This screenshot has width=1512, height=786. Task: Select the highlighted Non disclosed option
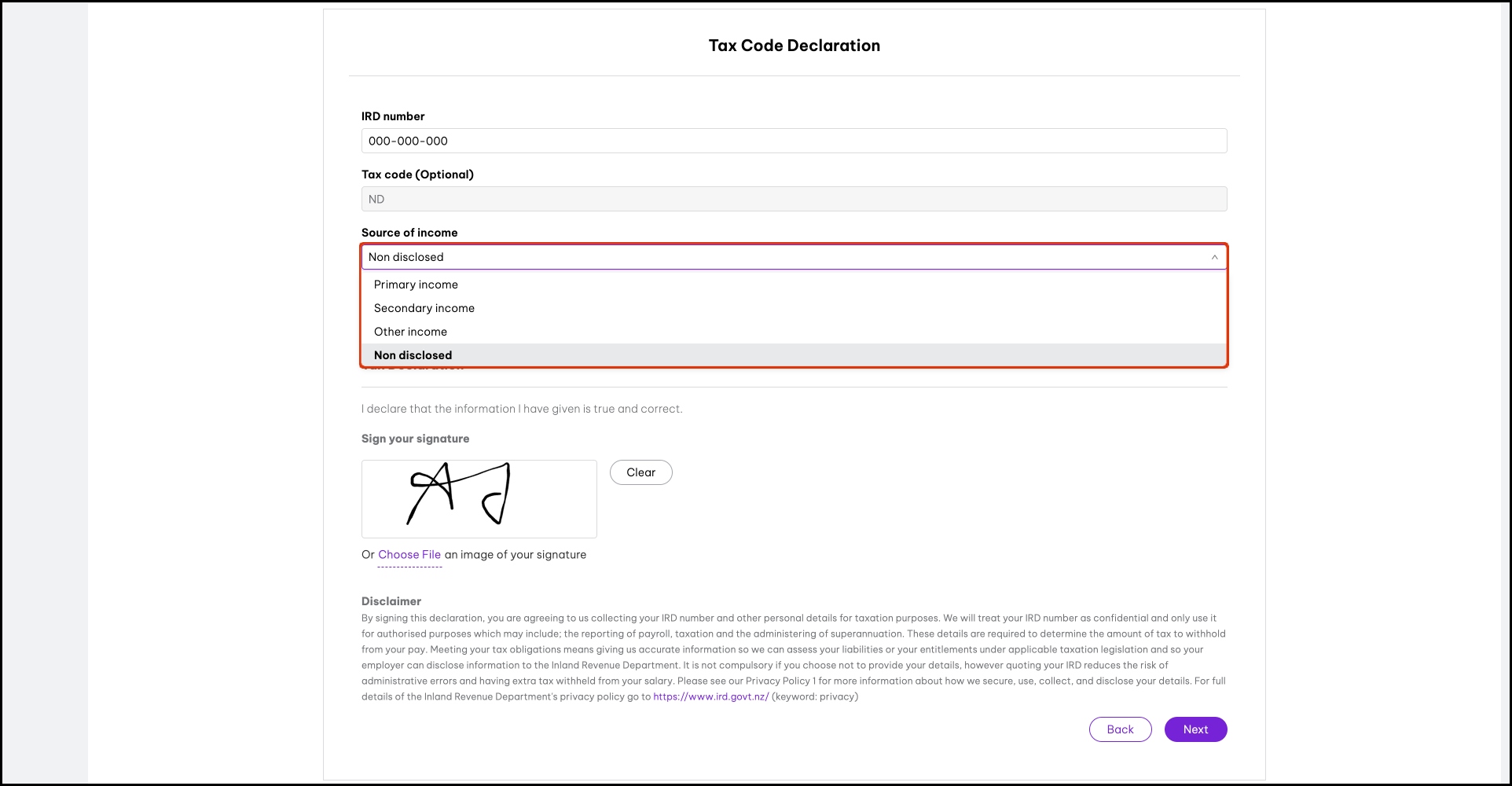413,355
